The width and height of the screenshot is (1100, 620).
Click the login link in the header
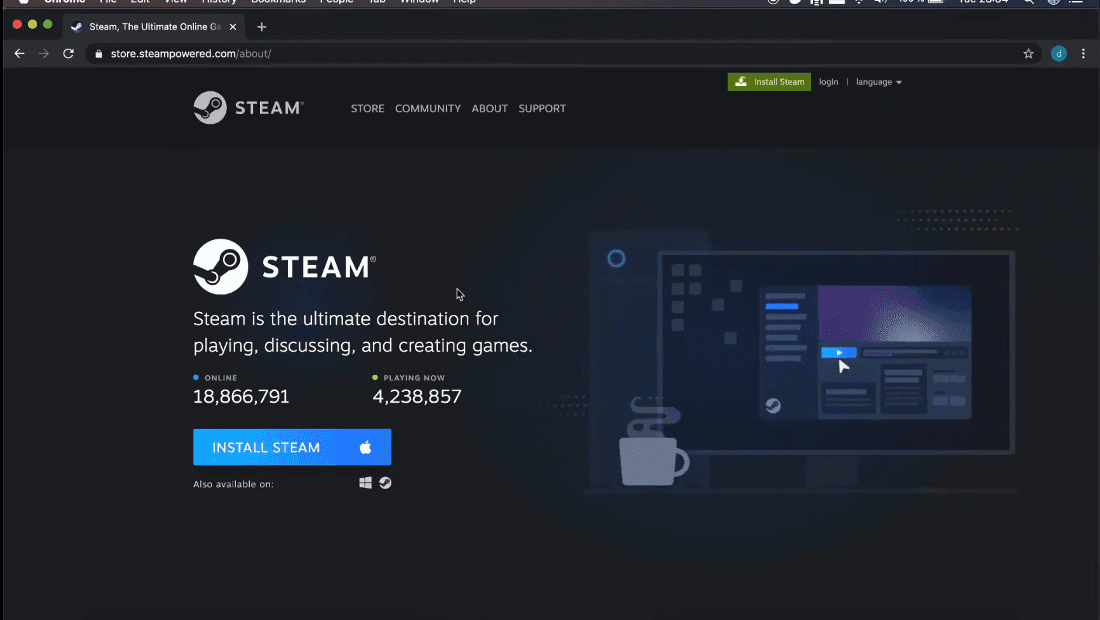pos(828,81)
